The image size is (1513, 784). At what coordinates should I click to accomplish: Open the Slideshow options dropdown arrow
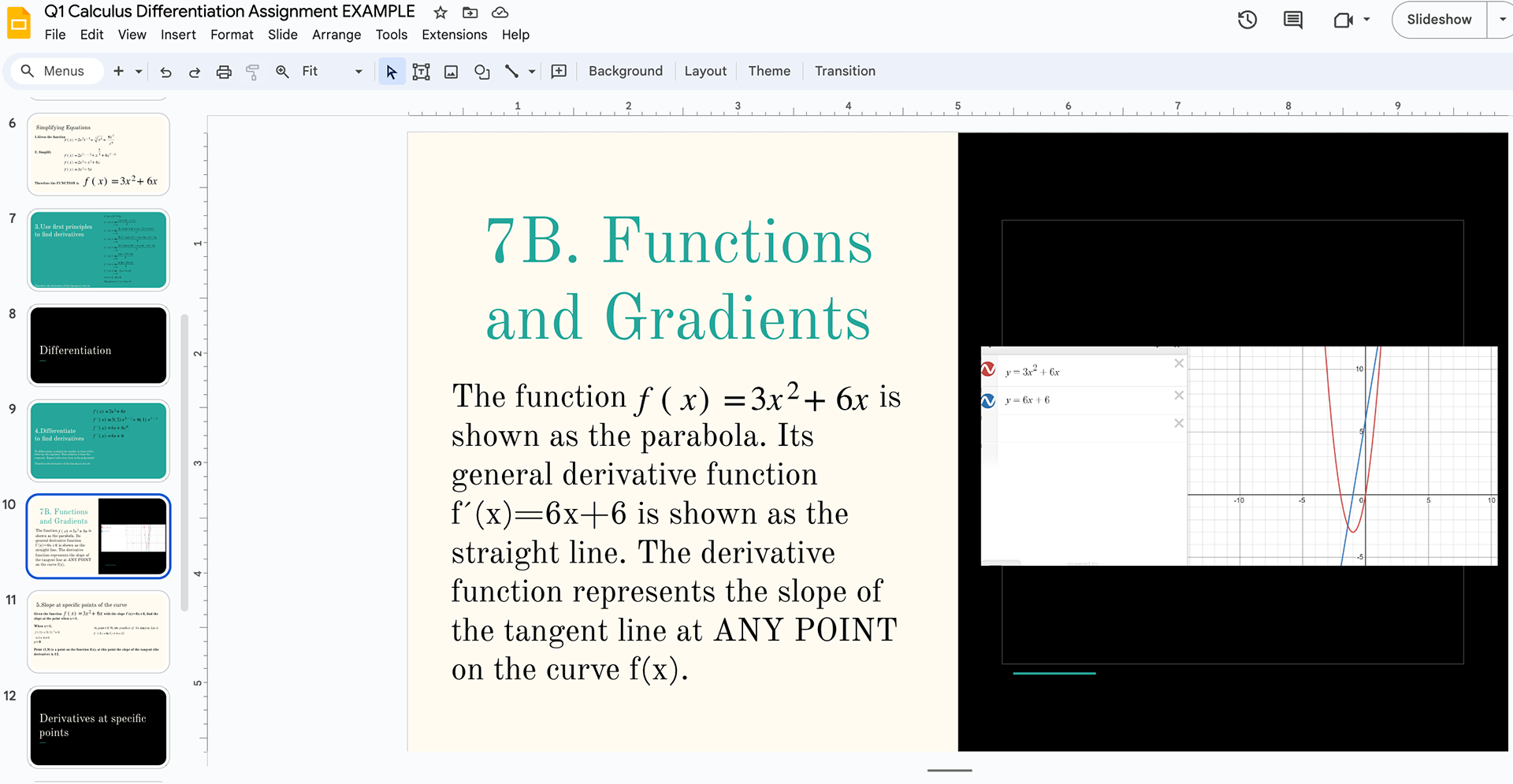[x=1500, y=20]
